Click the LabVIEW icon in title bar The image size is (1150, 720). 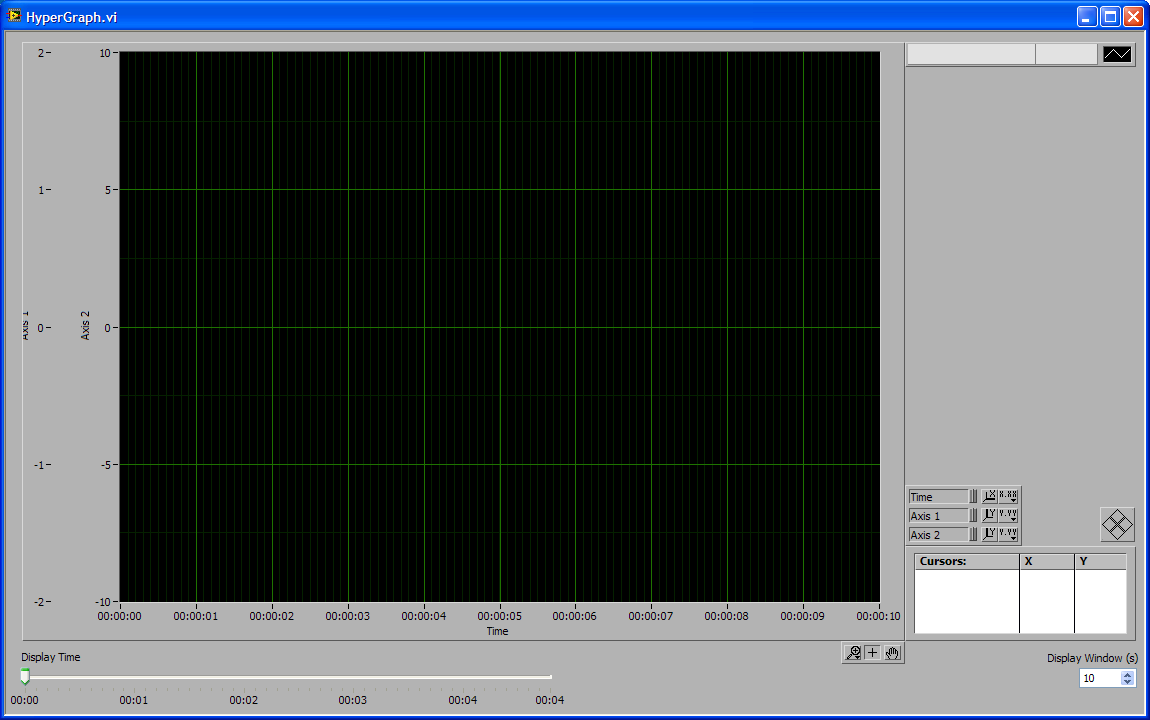click(x=14, y=15)
